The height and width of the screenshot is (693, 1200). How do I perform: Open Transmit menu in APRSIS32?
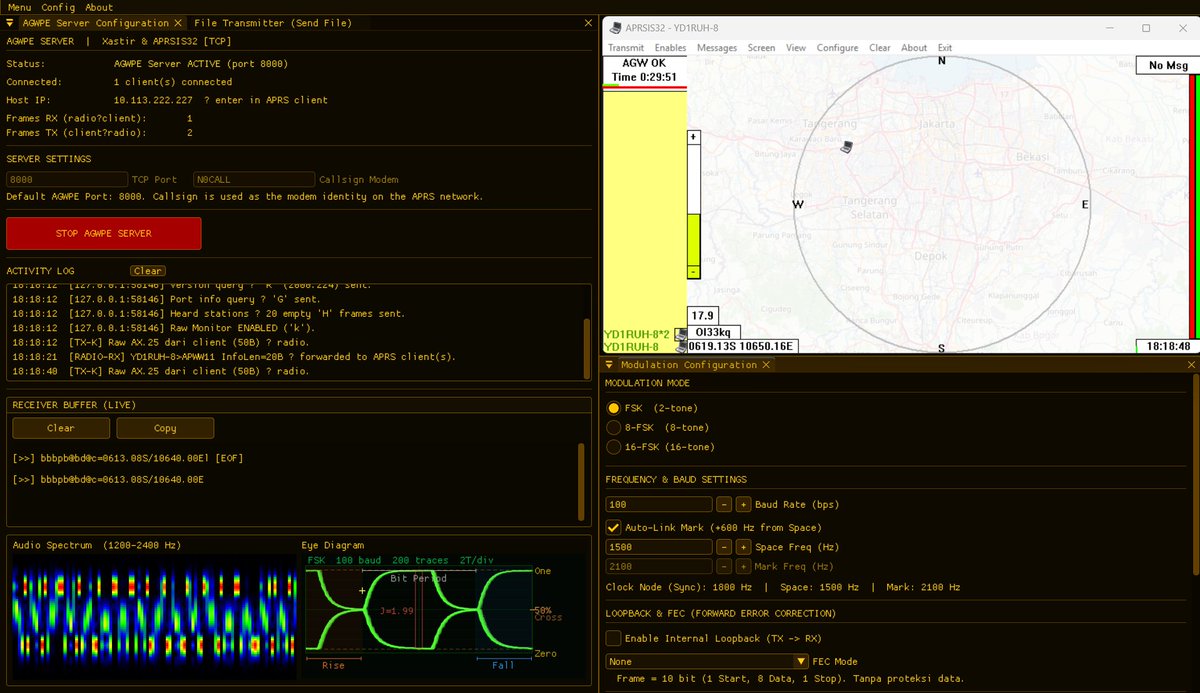point(626,48)
